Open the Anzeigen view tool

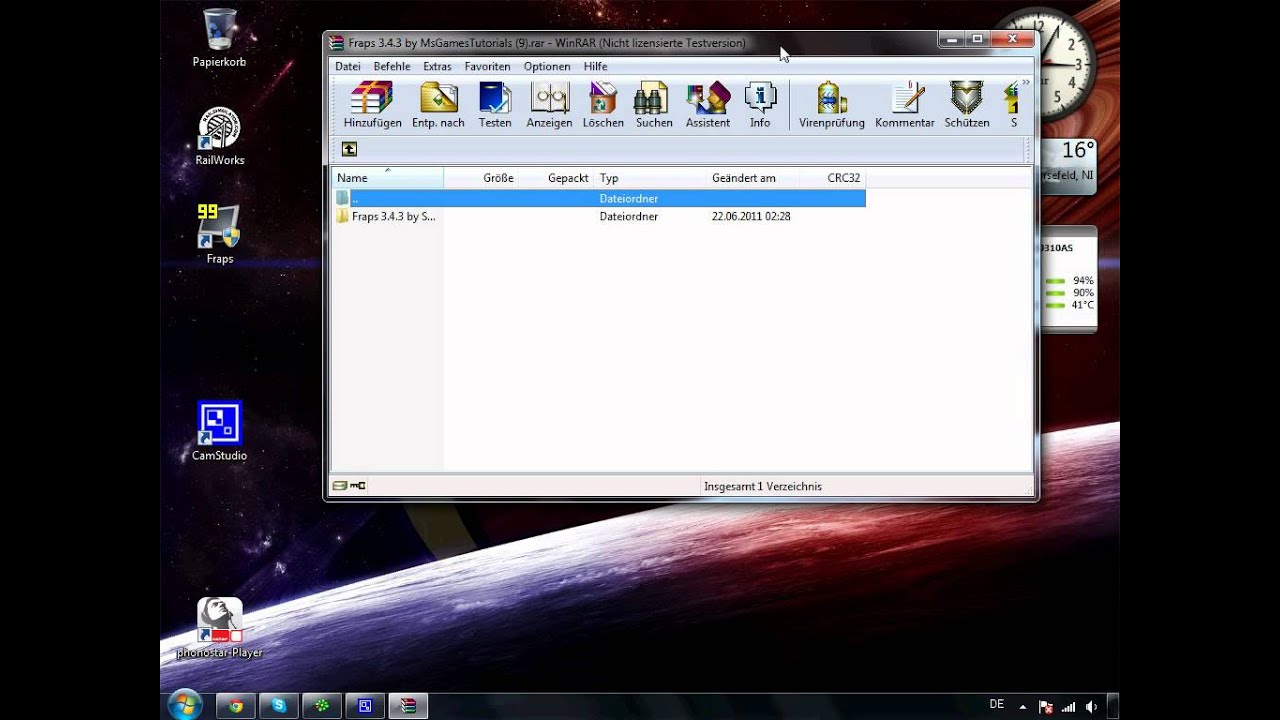pos(549,105)
